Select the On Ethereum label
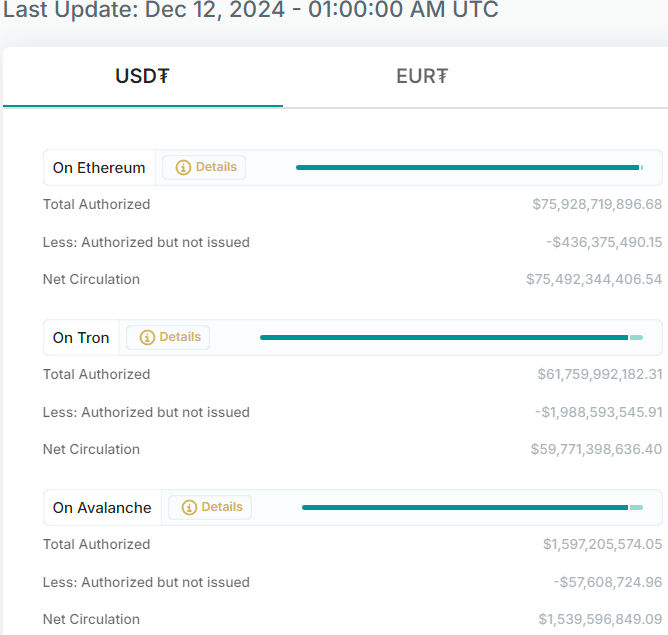The width and height of the screenshot is (668, 635). (99, 168)
